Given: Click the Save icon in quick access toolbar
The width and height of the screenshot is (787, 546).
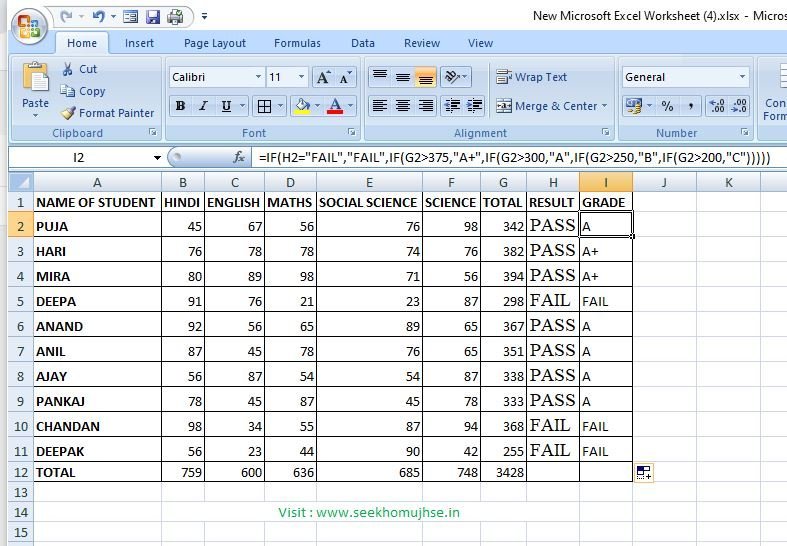Looking at the screenshot, I should 153,17.
